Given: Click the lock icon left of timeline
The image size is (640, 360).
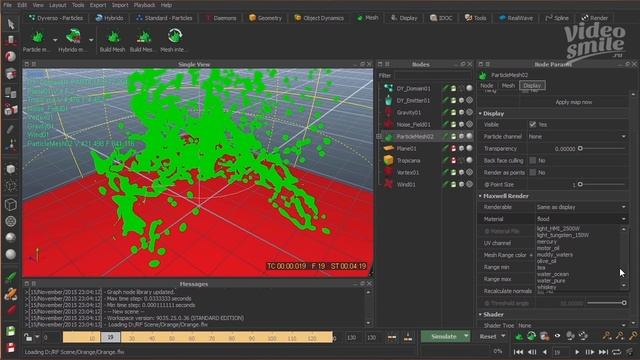Looking at the screenshot, I should pos(28,337).
